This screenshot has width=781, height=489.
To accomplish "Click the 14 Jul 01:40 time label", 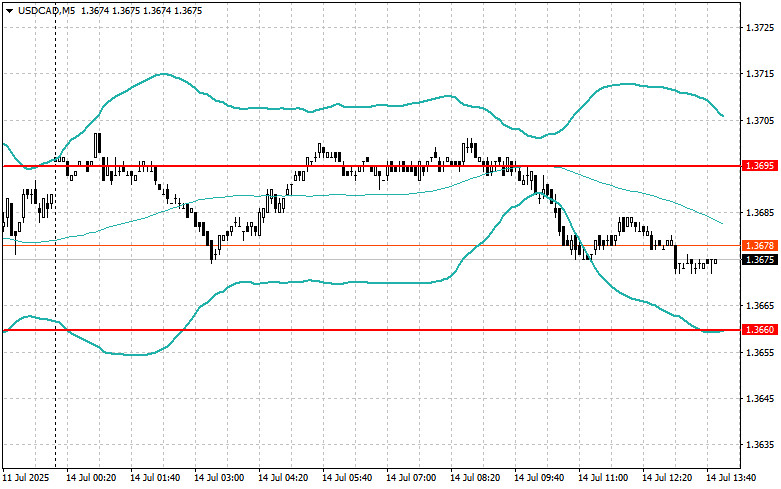I will pyautogui.click(x=155, y=478).
